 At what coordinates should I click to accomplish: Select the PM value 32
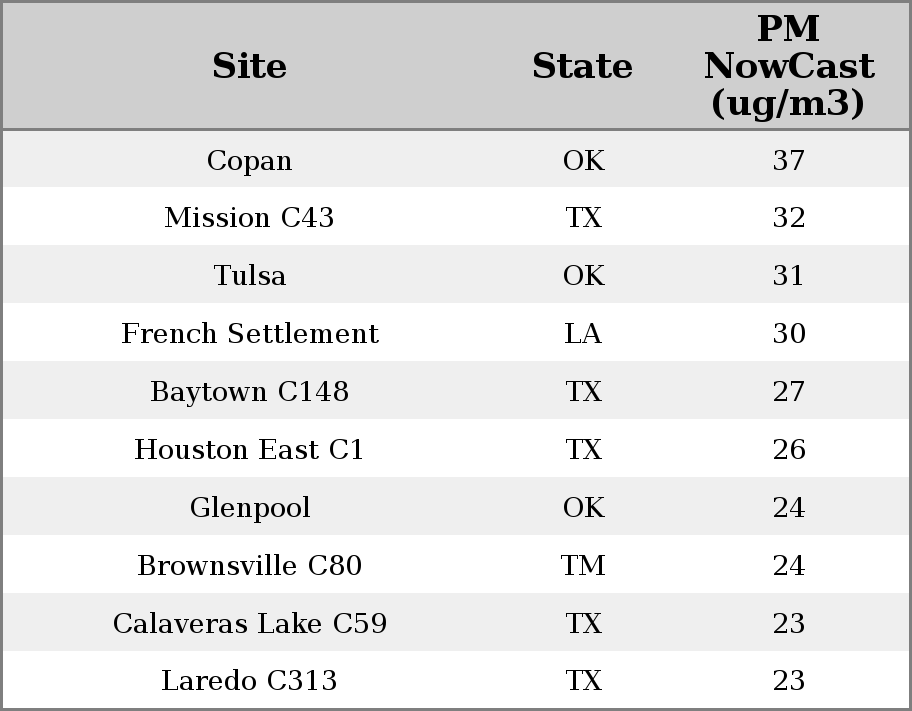[788, 218]
